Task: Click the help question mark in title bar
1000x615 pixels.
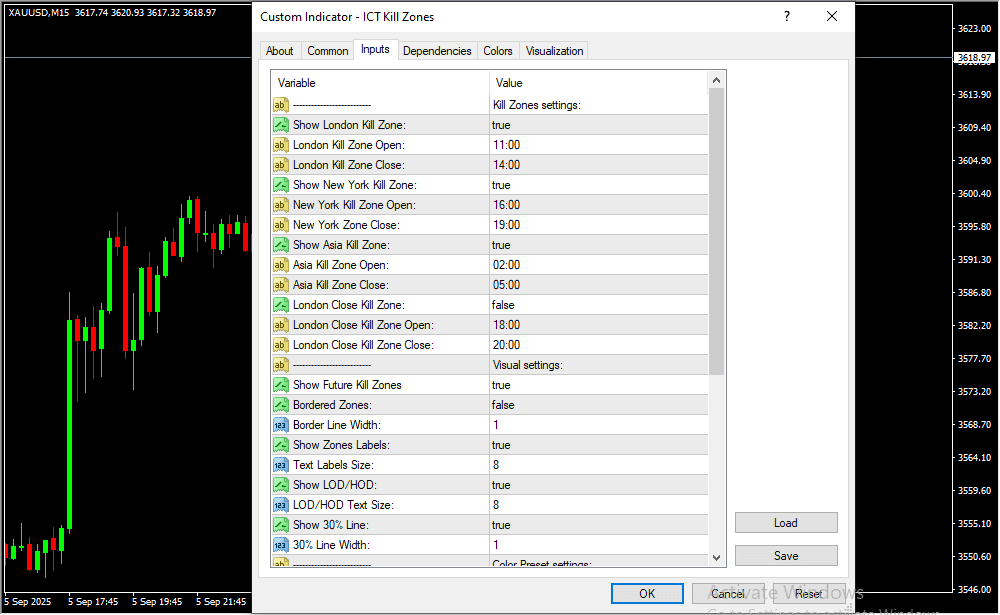Action: tap(787, 17)
